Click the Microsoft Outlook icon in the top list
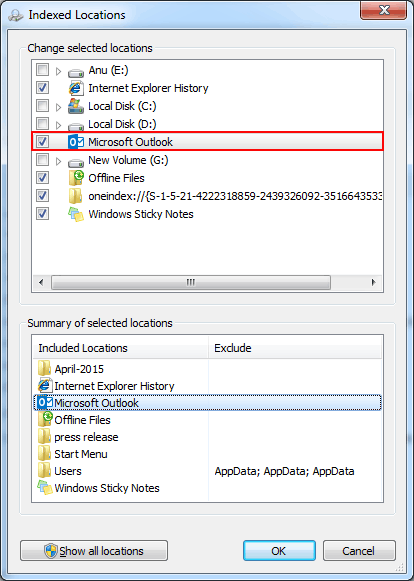The width and height of the screenshot is (414, 581). (x=76, y=142)
